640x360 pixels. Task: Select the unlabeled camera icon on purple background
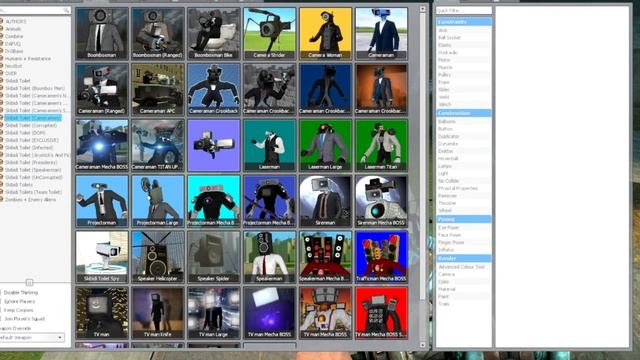(x=213, y=145)
